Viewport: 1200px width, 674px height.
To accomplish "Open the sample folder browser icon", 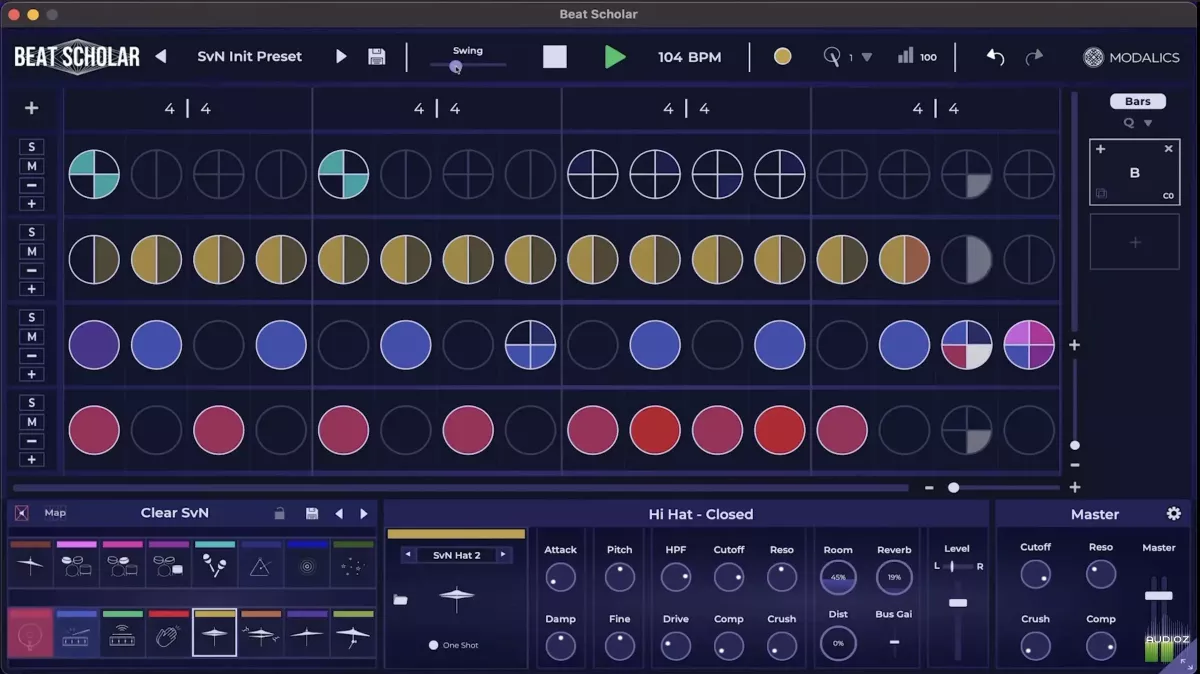I will tap(400, 600).
